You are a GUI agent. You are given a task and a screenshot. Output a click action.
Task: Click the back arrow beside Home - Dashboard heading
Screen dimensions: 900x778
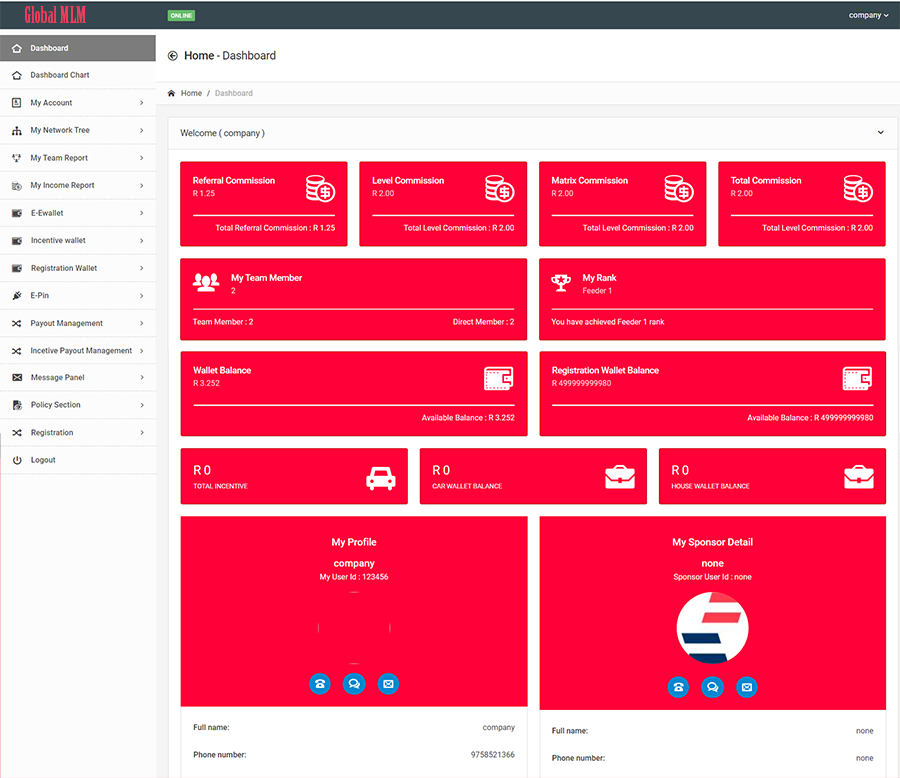[172, 55]
